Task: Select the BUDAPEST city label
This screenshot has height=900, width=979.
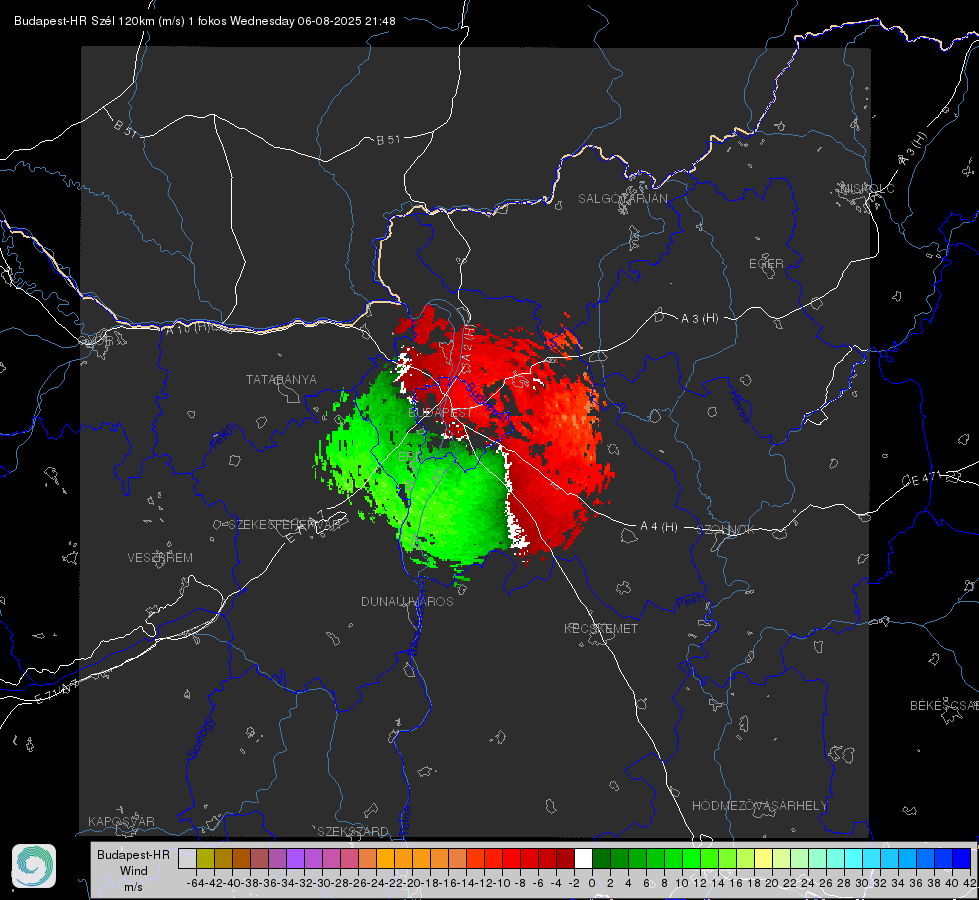Action: pos(441,413)
